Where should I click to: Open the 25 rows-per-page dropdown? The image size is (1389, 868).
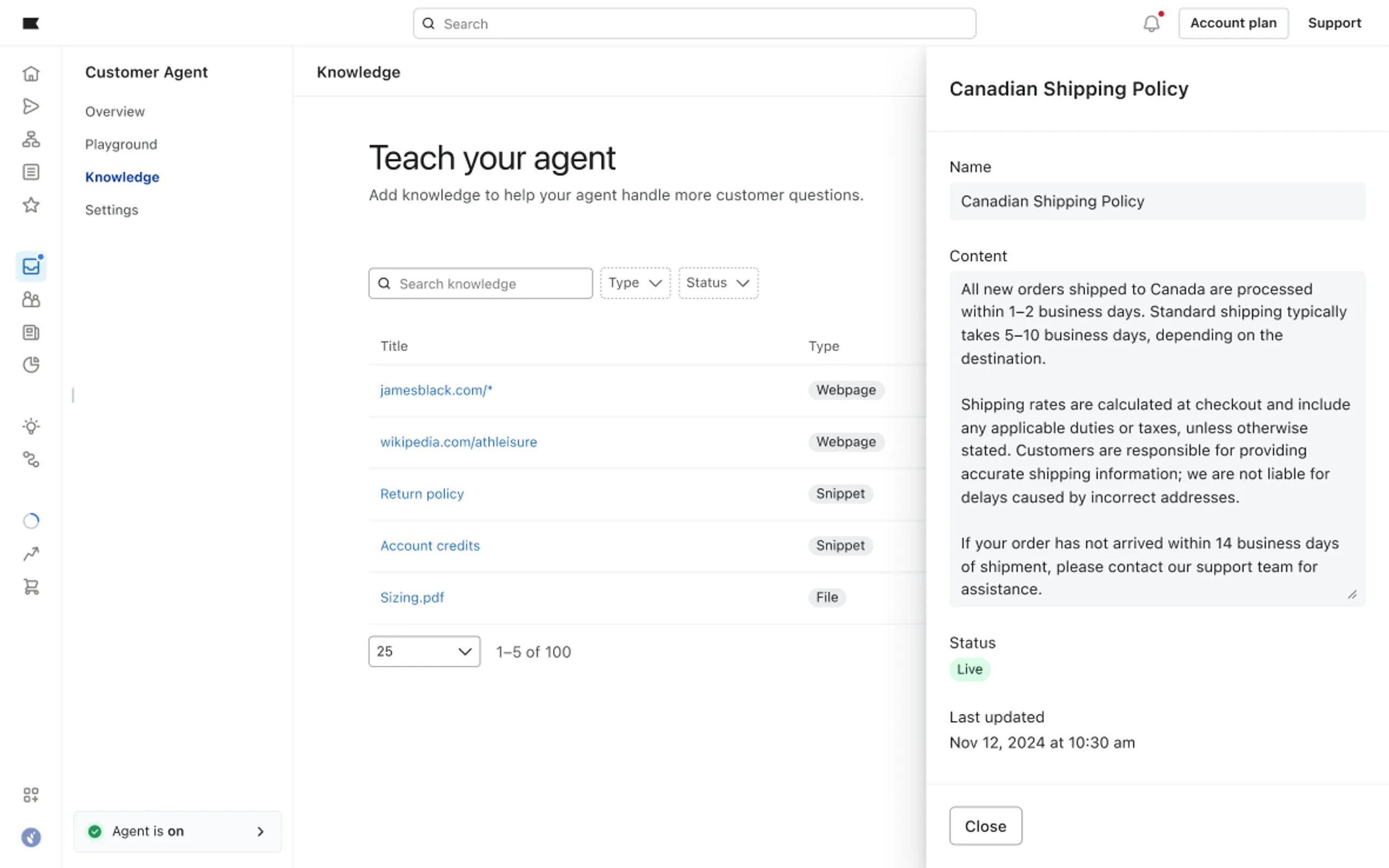click(424, 652)
